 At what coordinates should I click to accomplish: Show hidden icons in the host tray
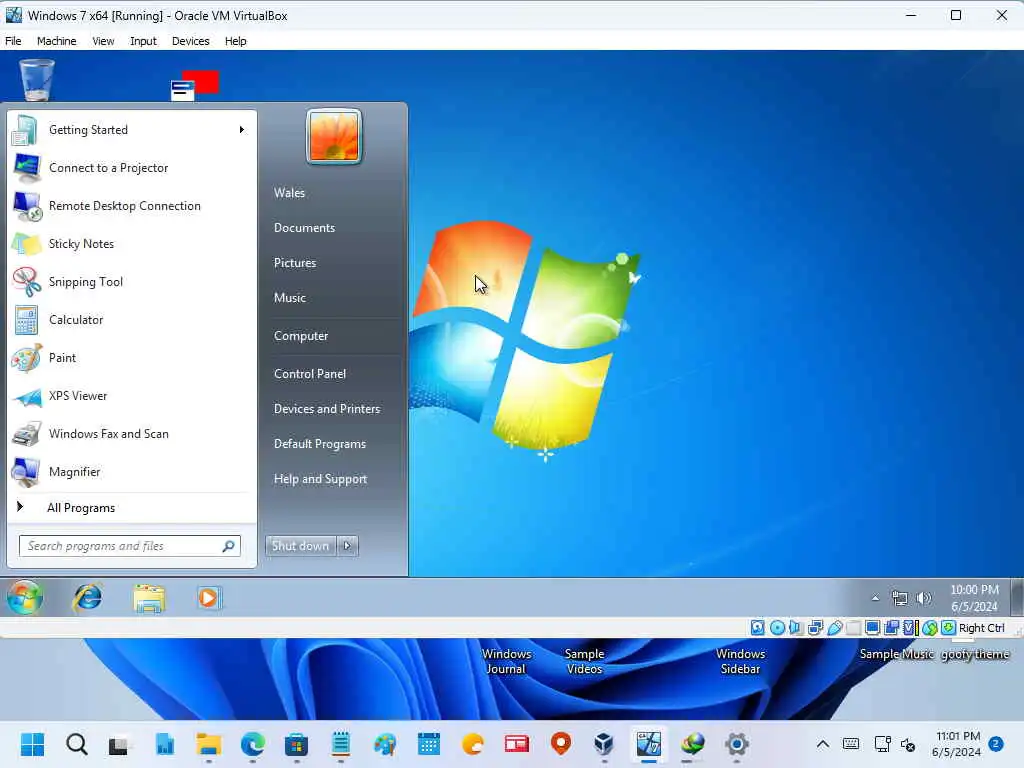coord(823,744)
